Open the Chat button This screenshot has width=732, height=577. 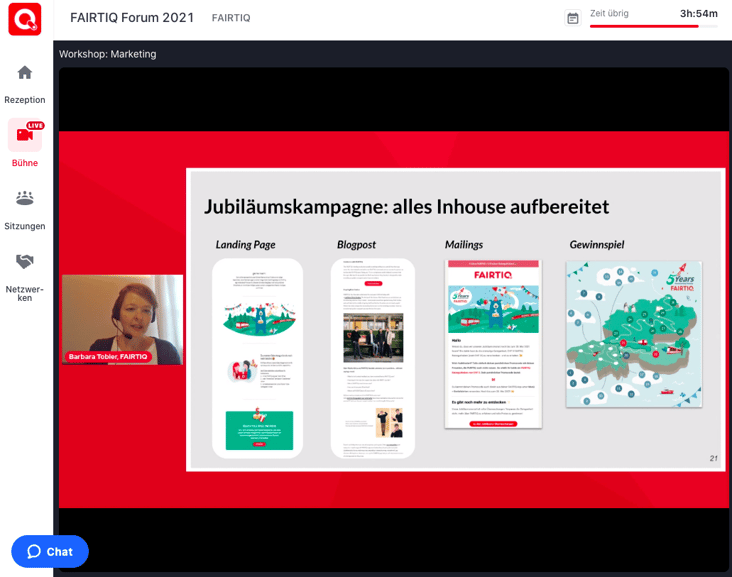50,551
